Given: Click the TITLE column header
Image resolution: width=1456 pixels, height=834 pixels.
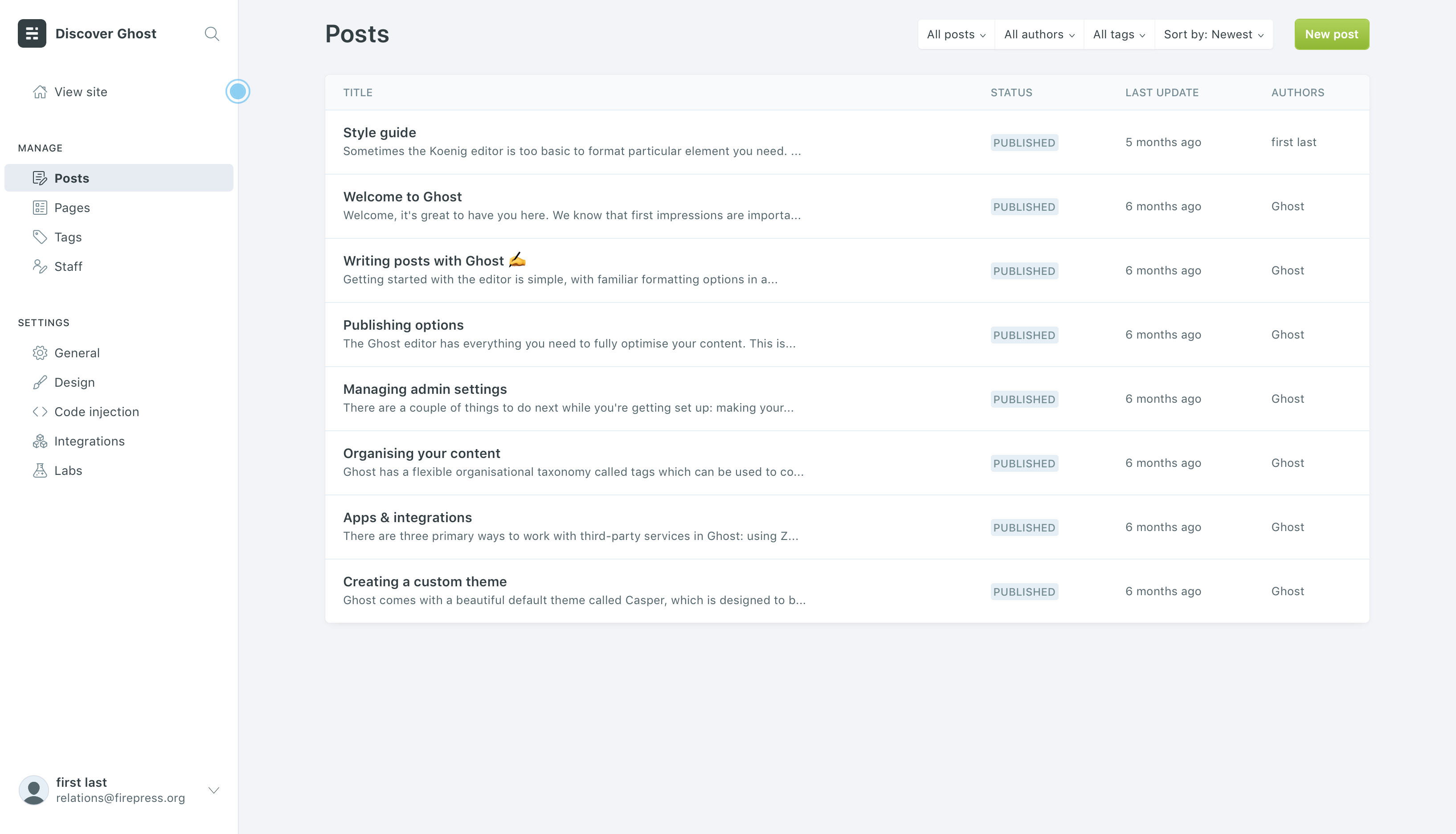Looking at the screenshot, I should [x=358, y=92].
